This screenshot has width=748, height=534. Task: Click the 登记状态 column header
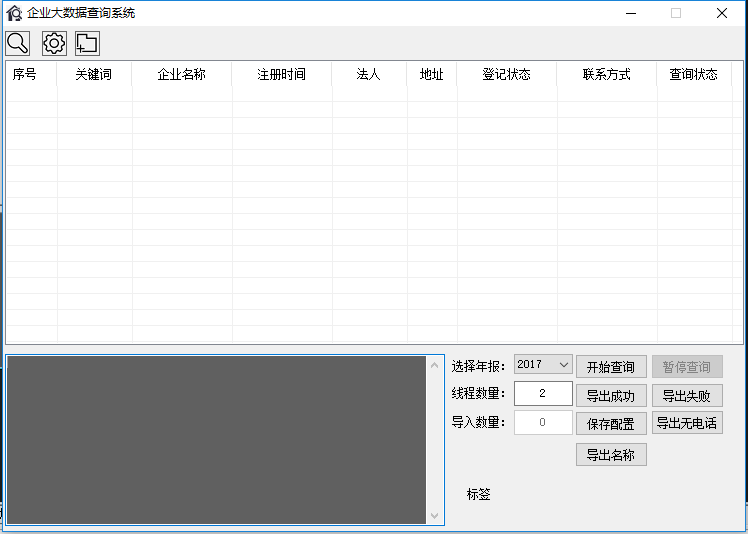coord(507,74)
